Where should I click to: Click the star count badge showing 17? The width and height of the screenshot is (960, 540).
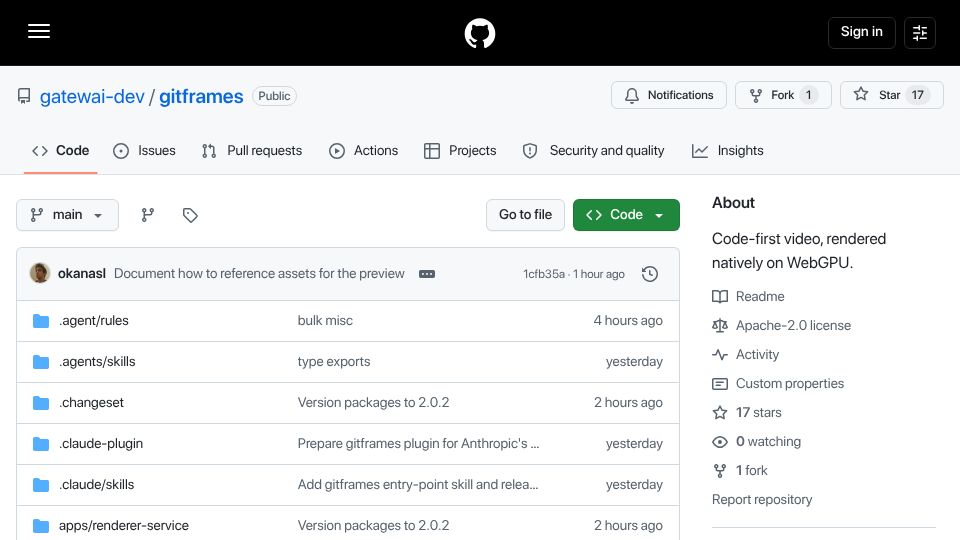coord(917,95)
